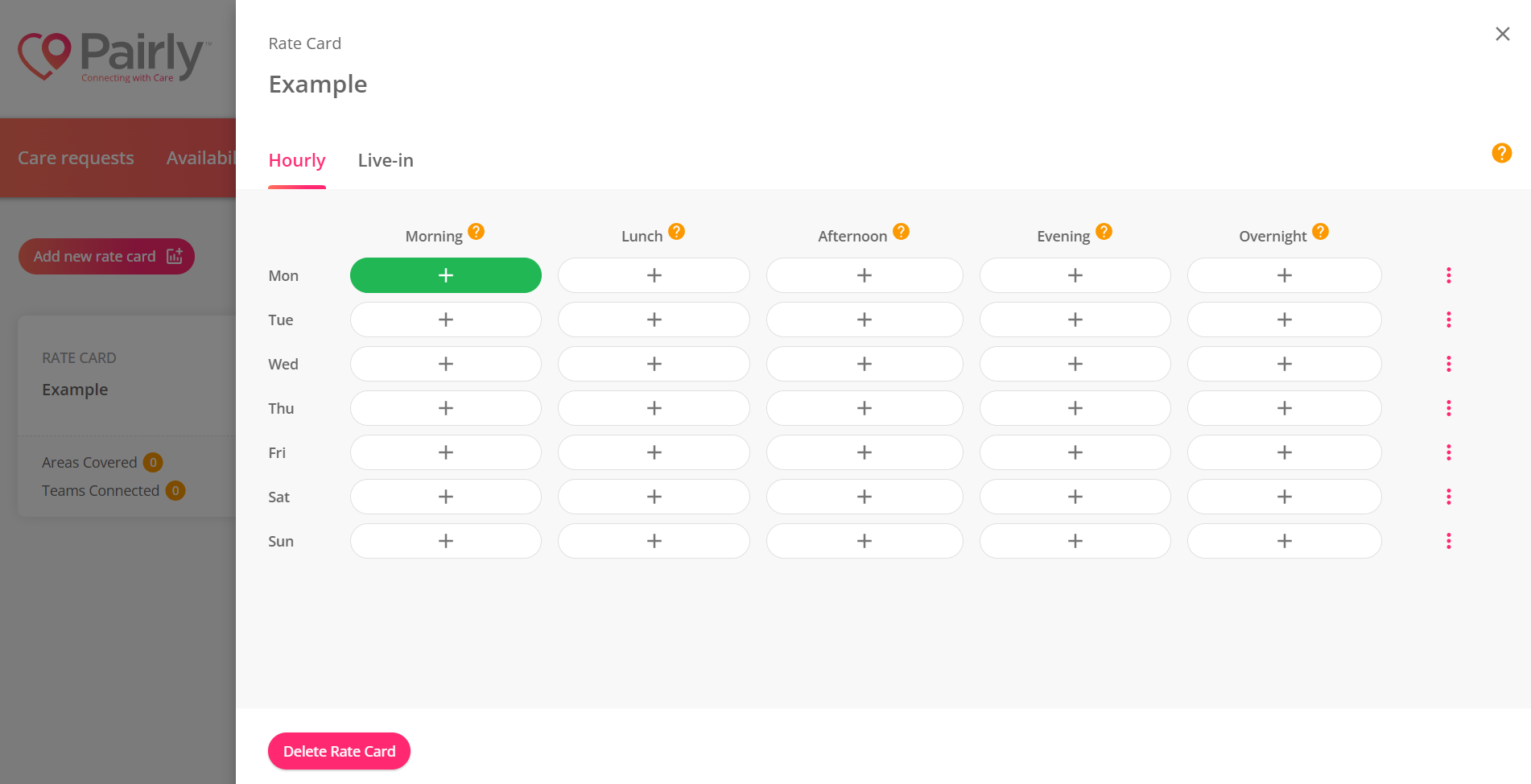This screenshot has width=1531, height=784.
Task: Add a rate for Tuesday Lunch
Action: [x=654, y=320]
